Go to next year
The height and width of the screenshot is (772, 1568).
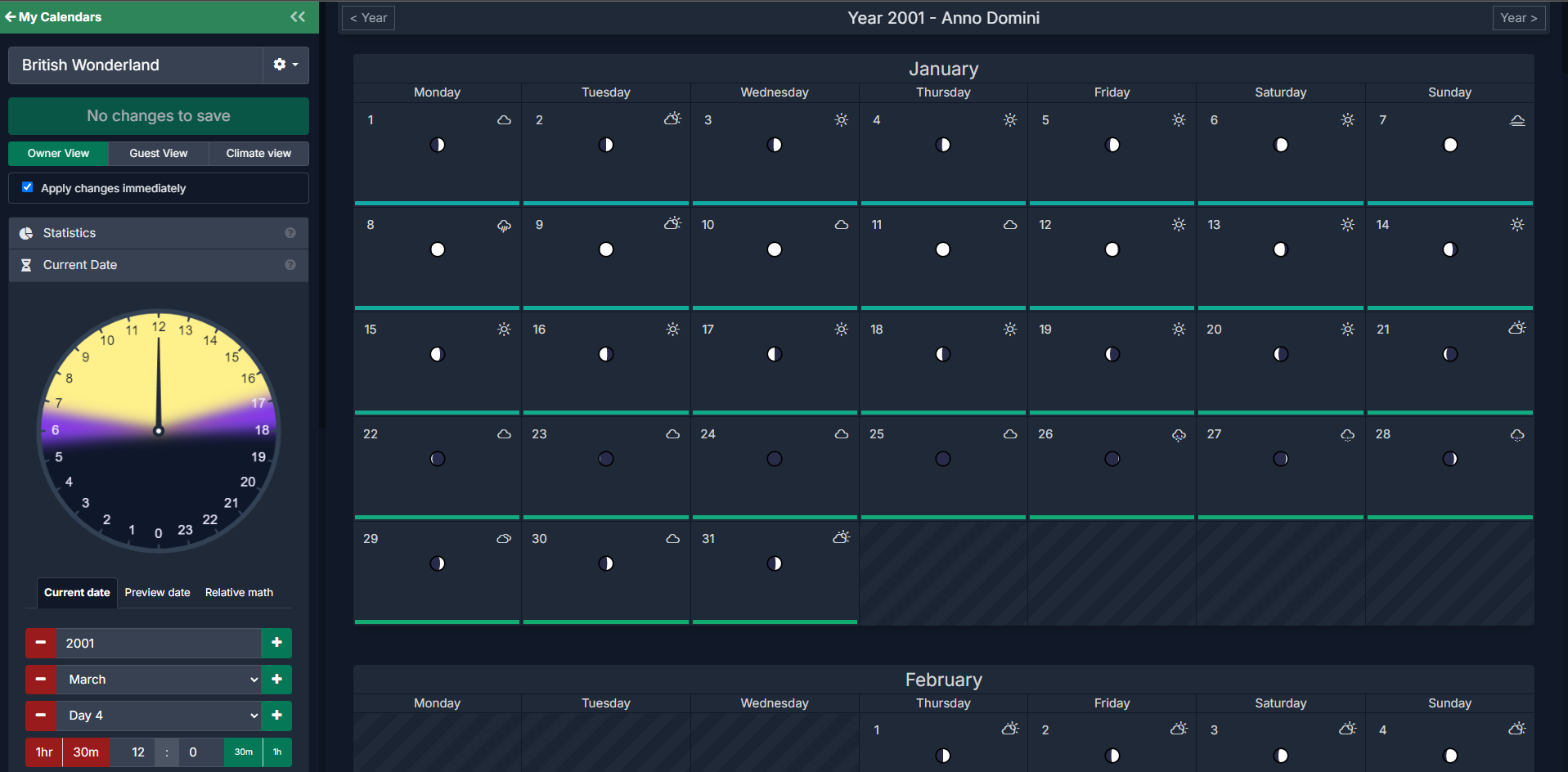point(1519,18)
